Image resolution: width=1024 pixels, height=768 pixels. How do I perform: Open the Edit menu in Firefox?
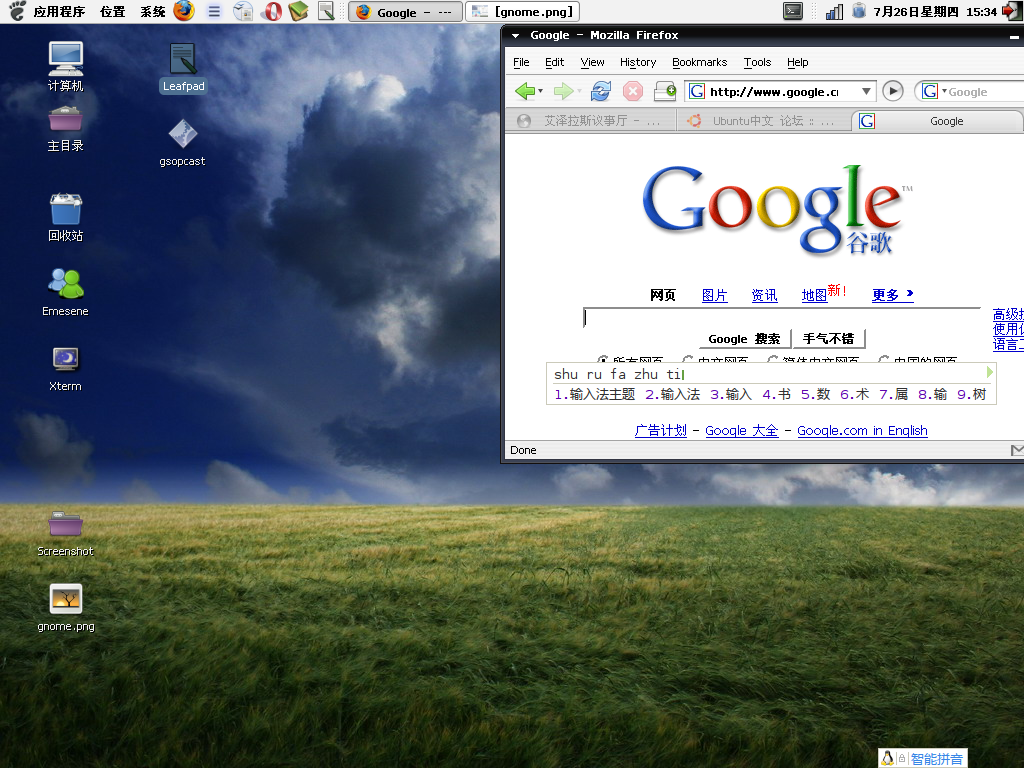[554, 62]
